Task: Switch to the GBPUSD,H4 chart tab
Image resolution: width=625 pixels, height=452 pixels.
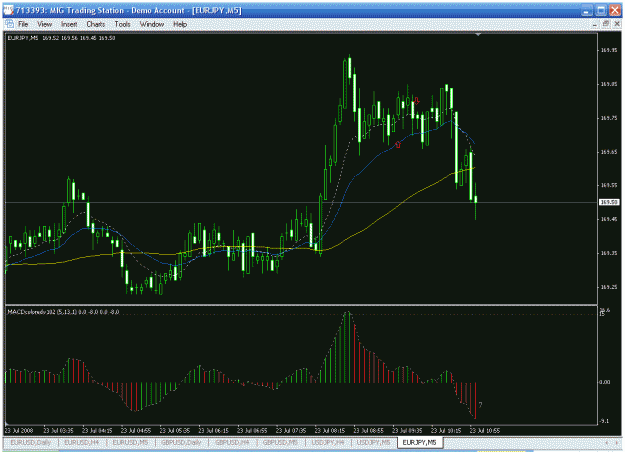Action: point(232,442)
